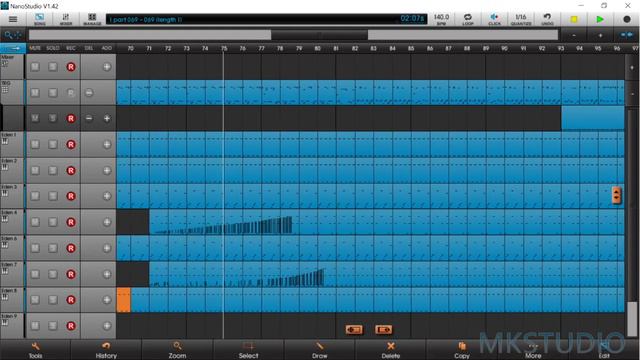Solo the TRG track
This screenshot has width=640, height=360.
point(53,93)
